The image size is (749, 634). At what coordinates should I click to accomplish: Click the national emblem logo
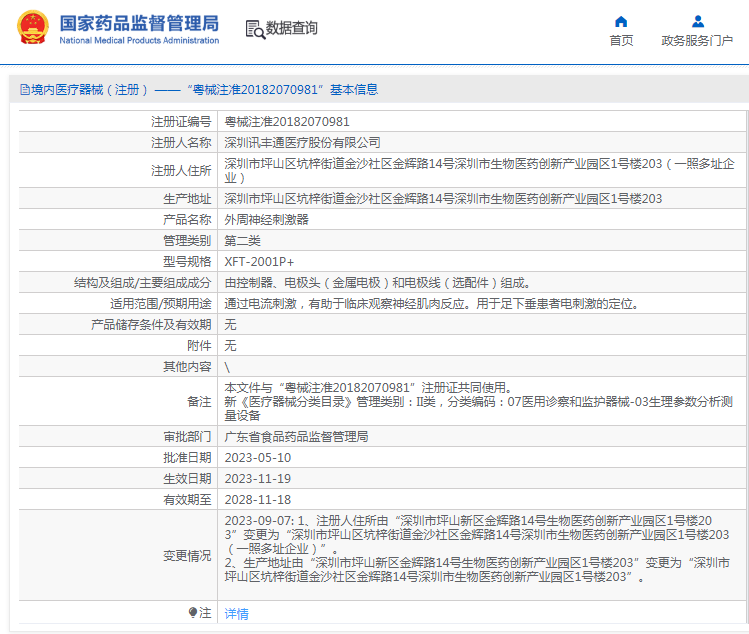coord(32,27)
